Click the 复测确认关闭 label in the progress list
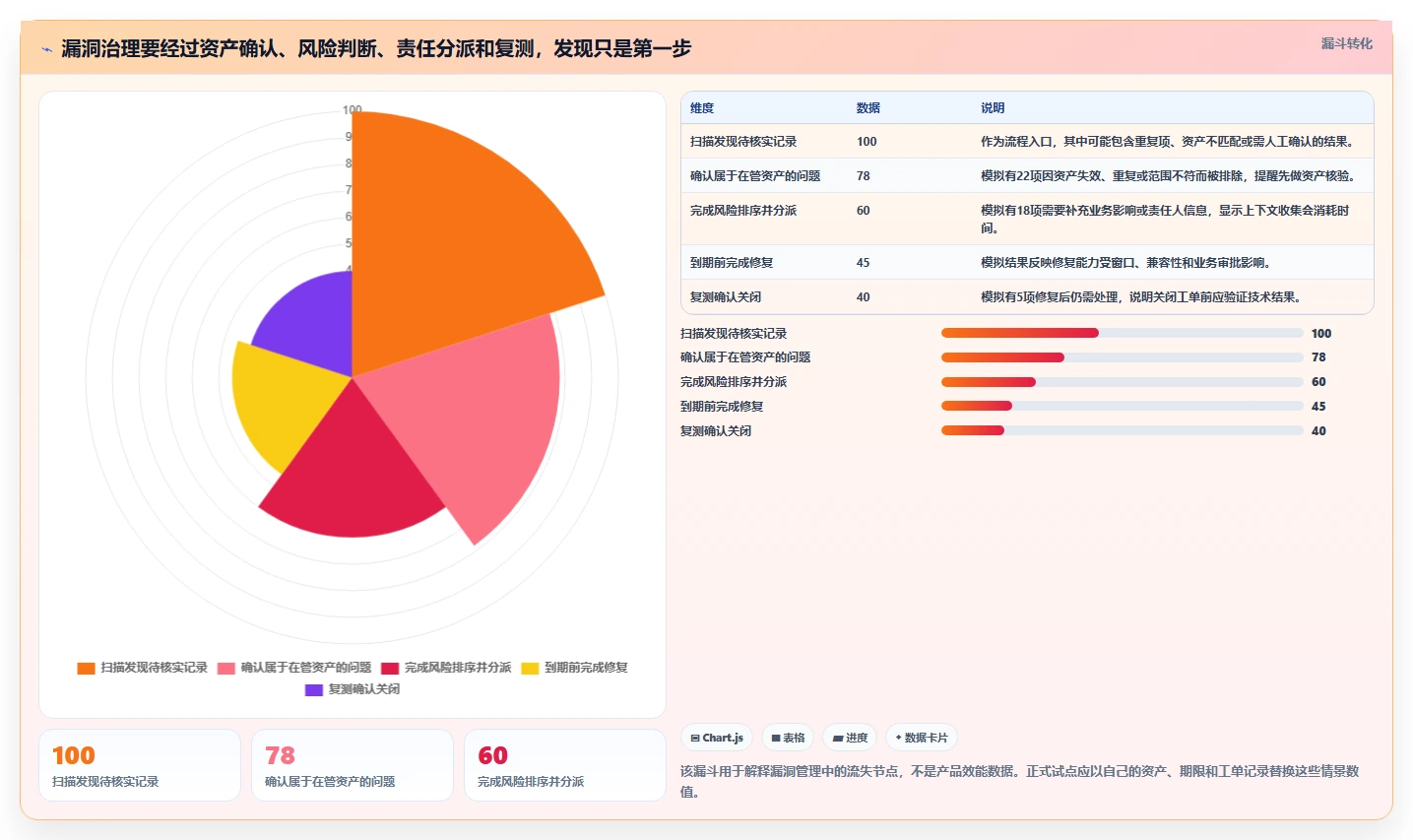Image resolution: width=1413 pixels, height=840 pixels. point(716,431)
